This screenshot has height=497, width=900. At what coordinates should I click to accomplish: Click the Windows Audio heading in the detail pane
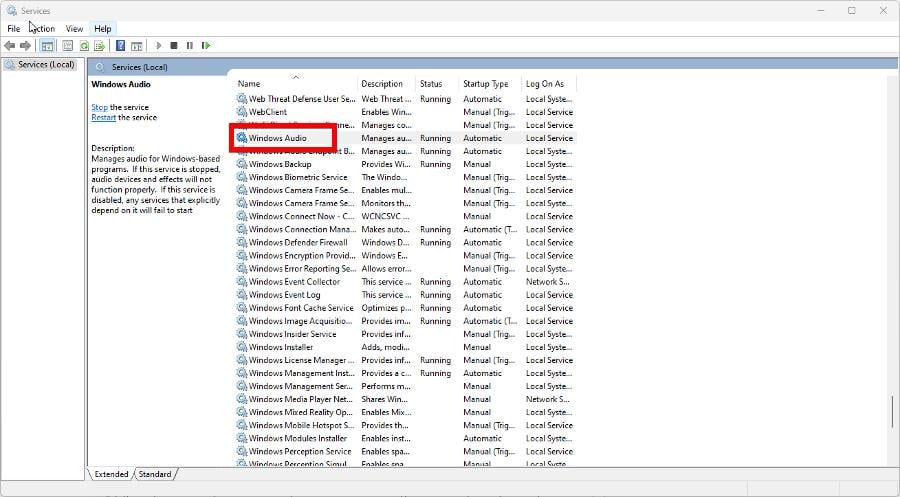[121, 84]
